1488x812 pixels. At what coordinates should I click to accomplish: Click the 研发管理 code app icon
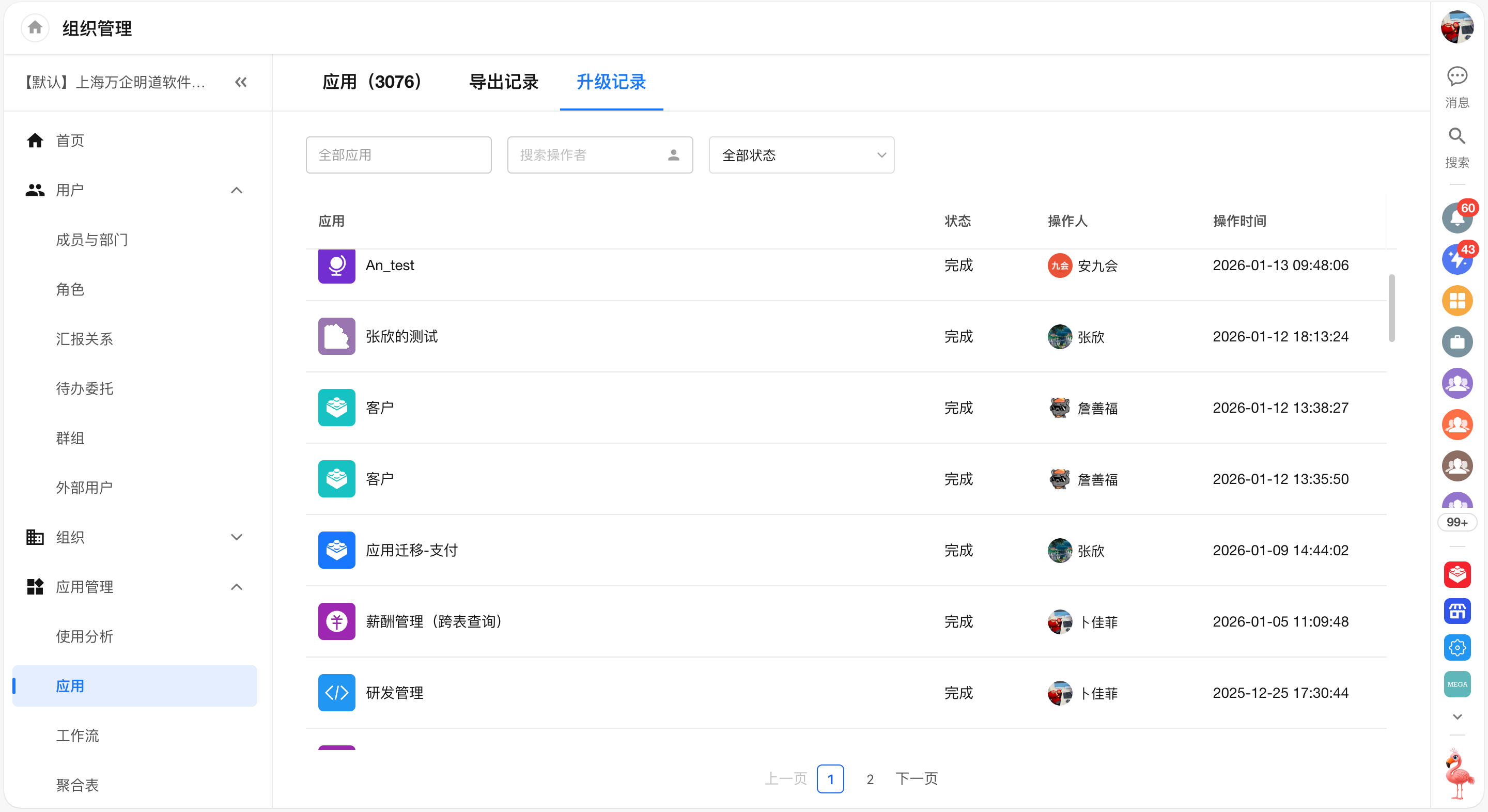[x=336, y=693]
